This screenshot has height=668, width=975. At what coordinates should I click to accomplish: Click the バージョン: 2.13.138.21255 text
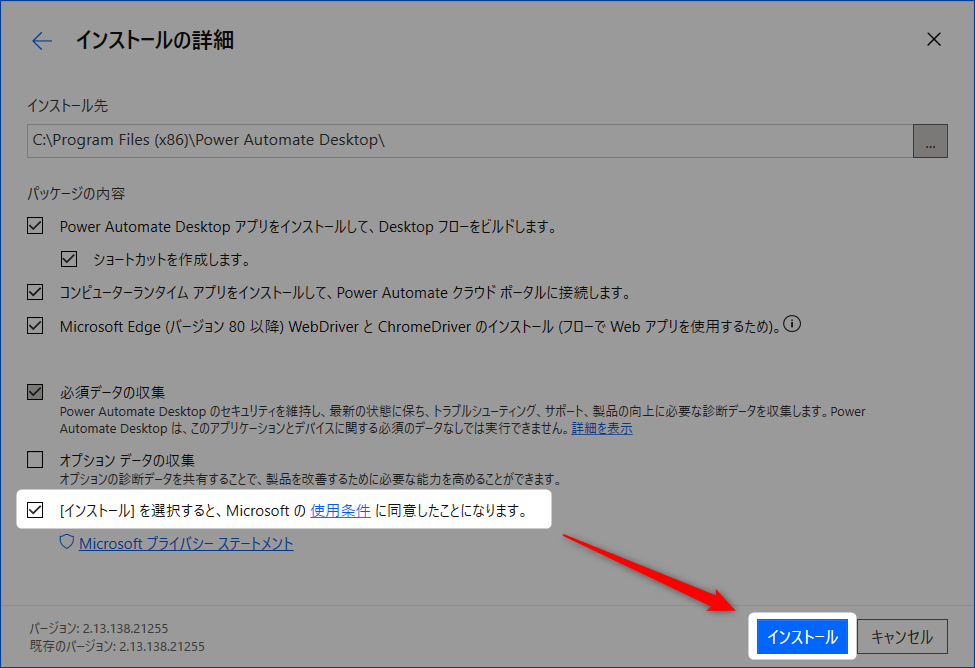pos(99,628)
